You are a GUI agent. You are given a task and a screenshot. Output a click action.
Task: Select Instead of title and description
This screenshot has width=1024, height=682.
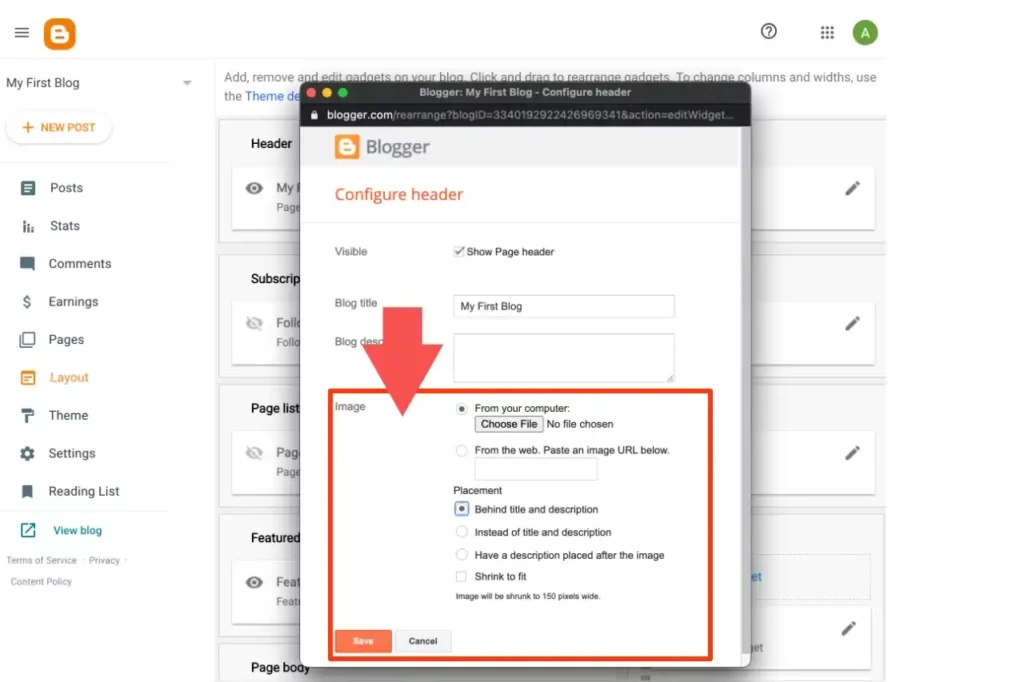[x=462, y=532]
